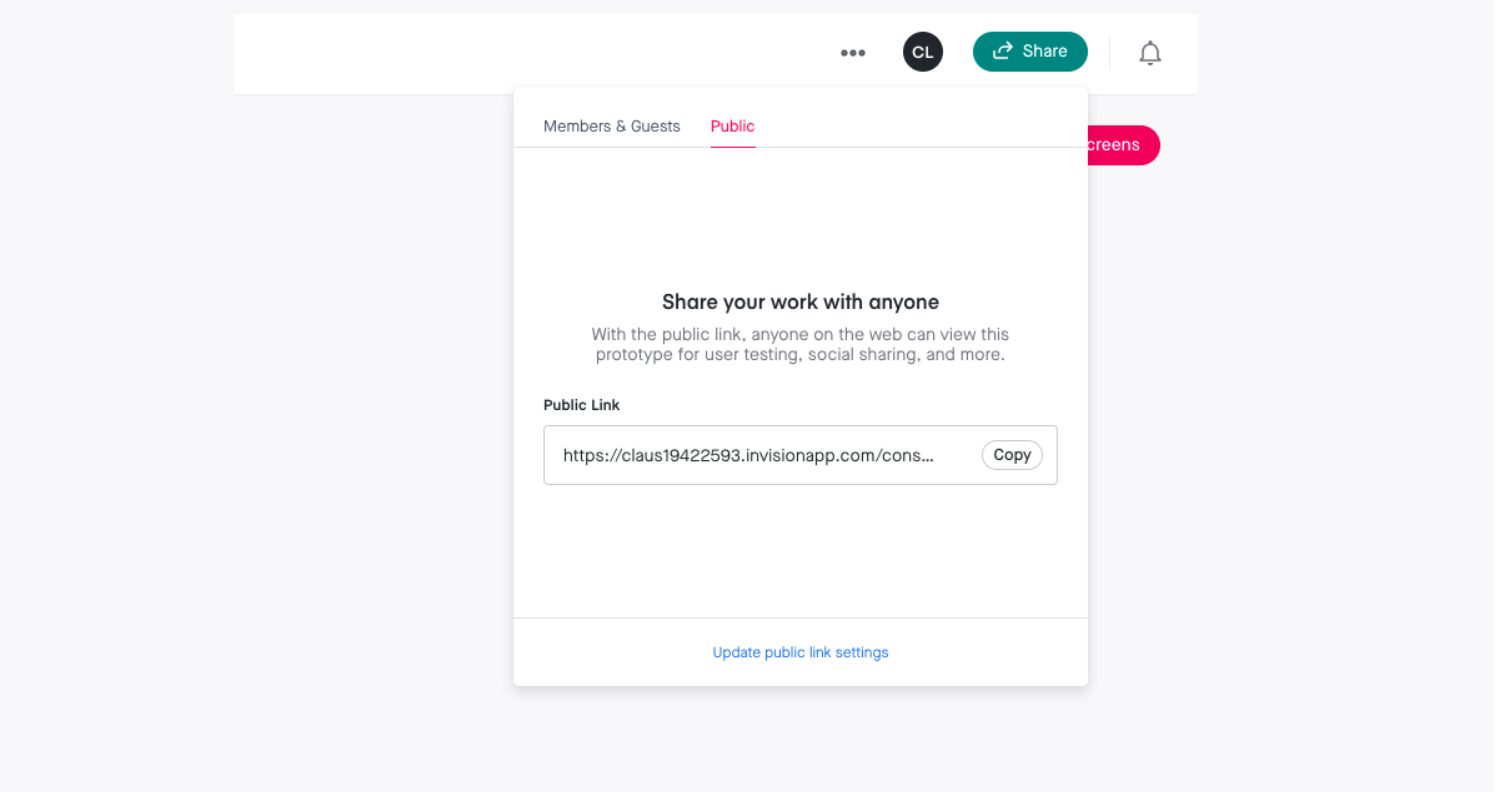The width and height of the screenshot is (1500, 792).
Task: Click the "Public Link" field label
Action: pos(581,405)
